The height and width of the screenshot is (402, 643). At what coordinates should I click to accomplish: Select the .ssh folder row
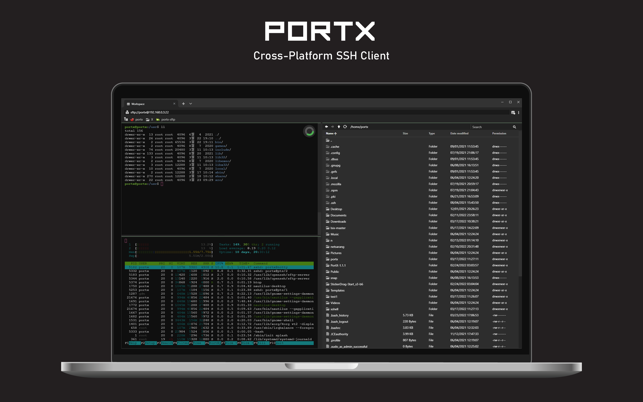click(x=421, y=203)
